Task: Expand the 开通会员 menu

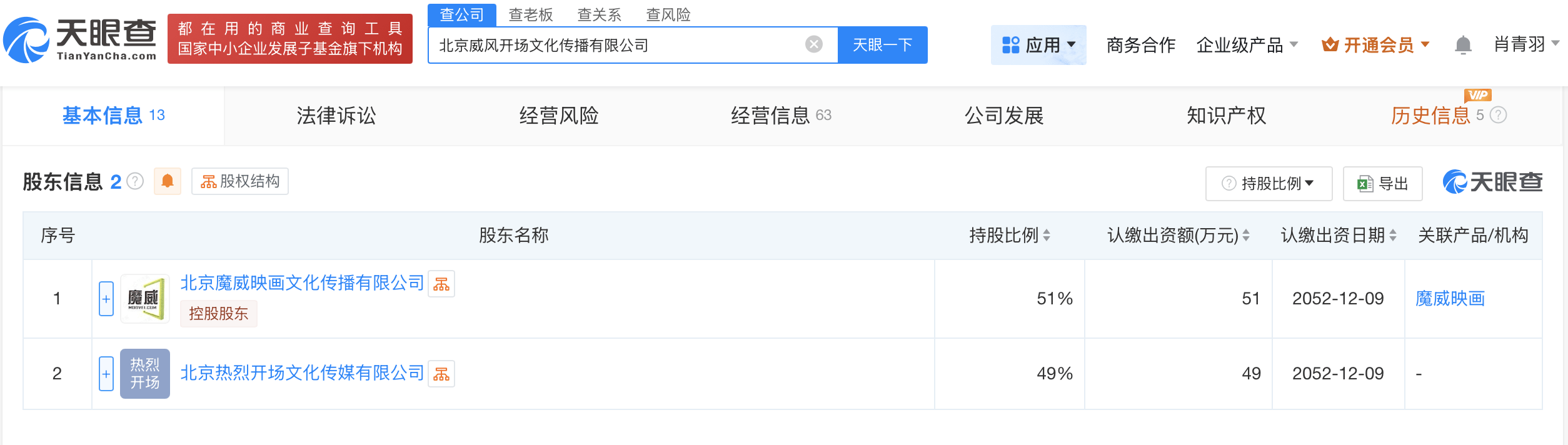Action: 1375,45
